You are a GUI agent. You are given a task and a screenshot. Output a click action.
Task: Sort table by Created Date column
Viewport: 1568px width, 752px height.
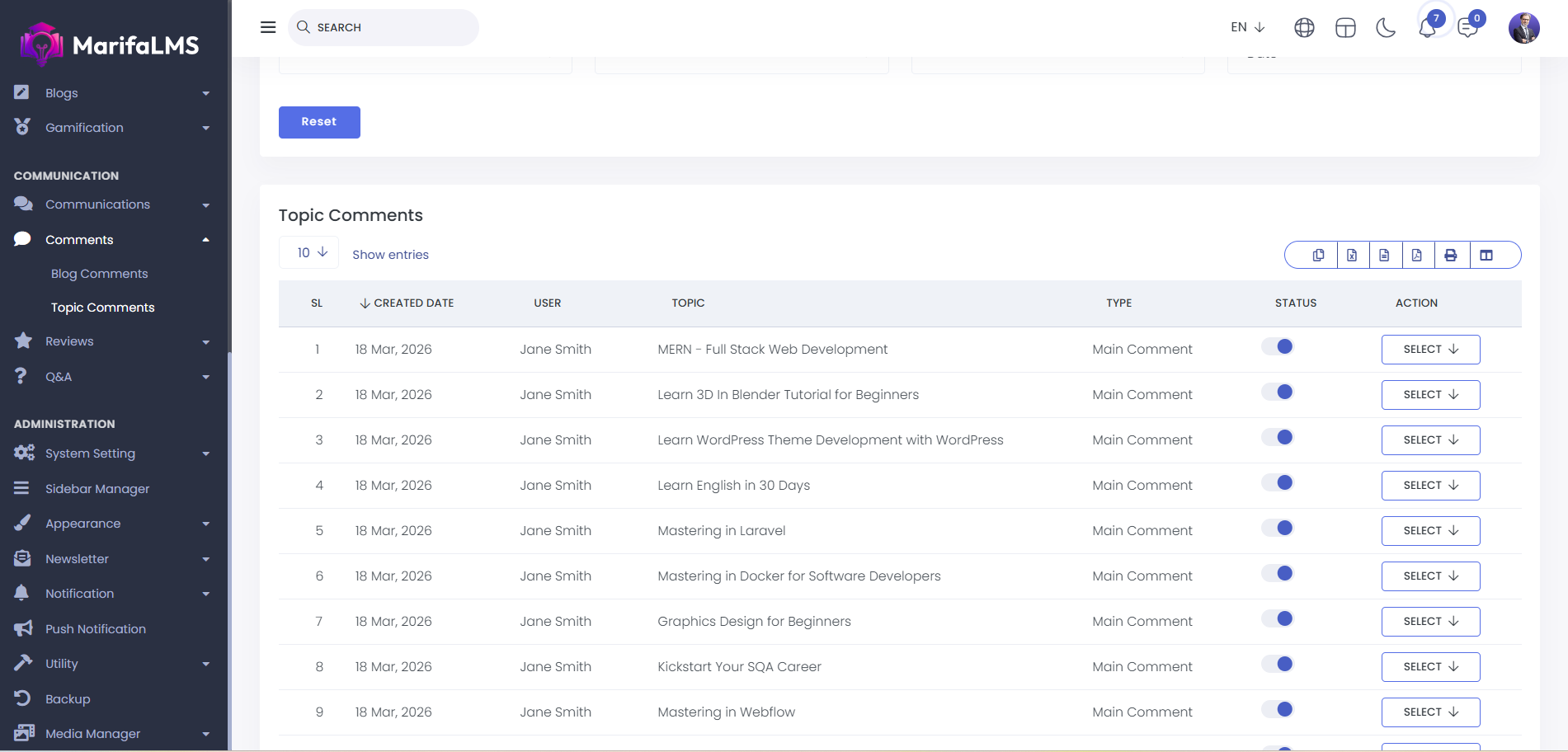[x=407, y=303]
